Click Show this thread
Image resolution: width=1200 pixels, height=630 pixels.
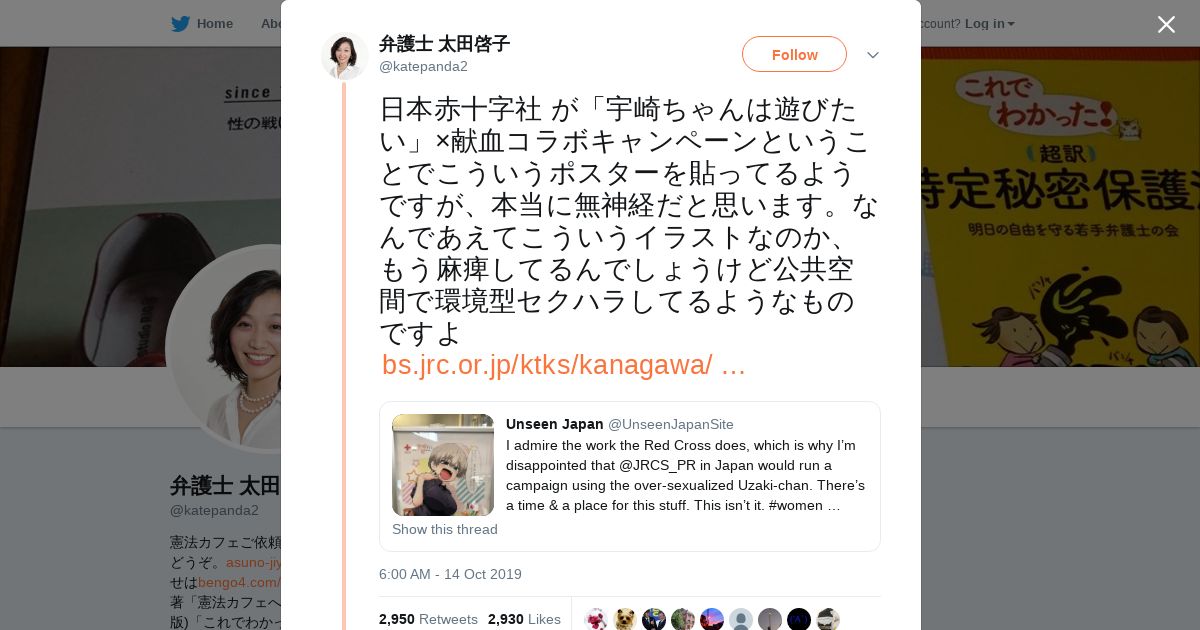(x=445, y=529)
